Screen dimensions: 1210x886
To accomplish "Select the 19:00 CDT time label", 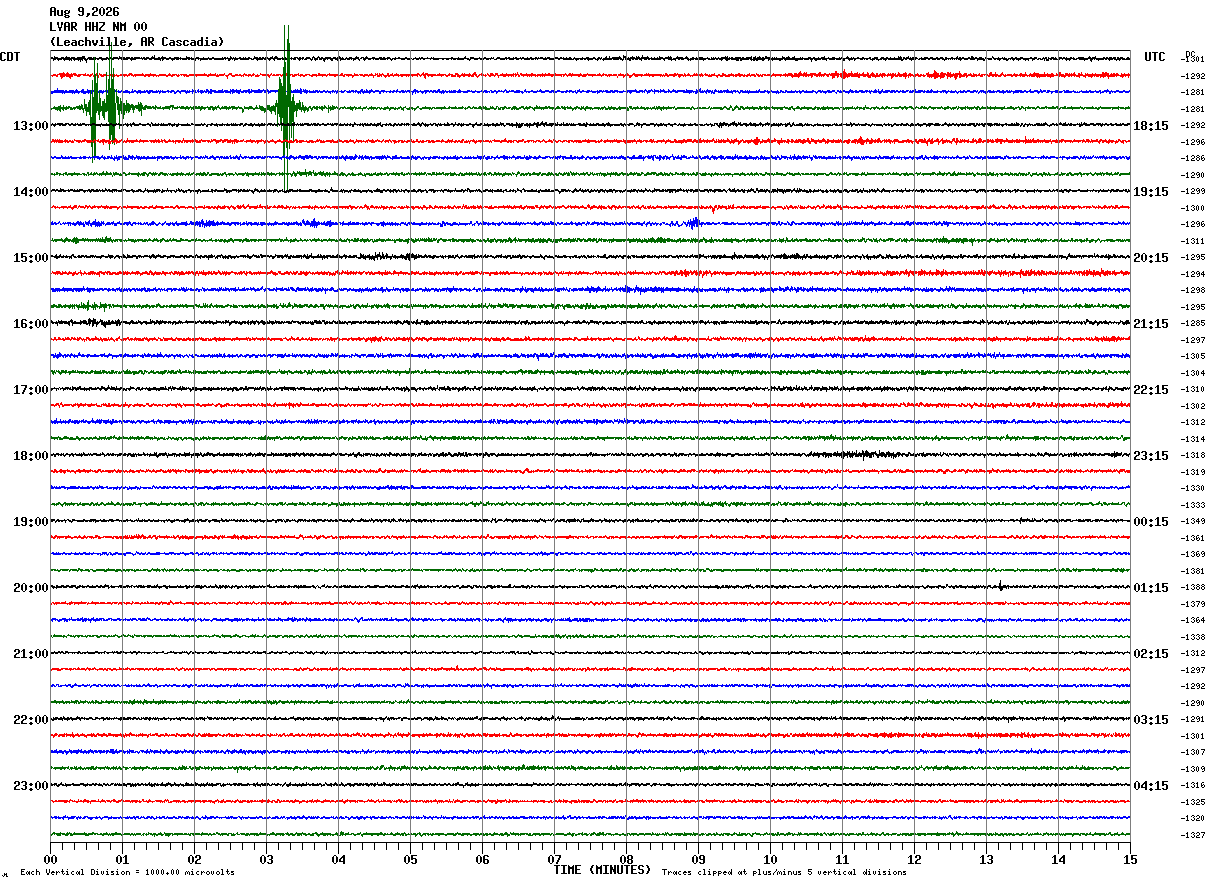I will pos(30,522).
